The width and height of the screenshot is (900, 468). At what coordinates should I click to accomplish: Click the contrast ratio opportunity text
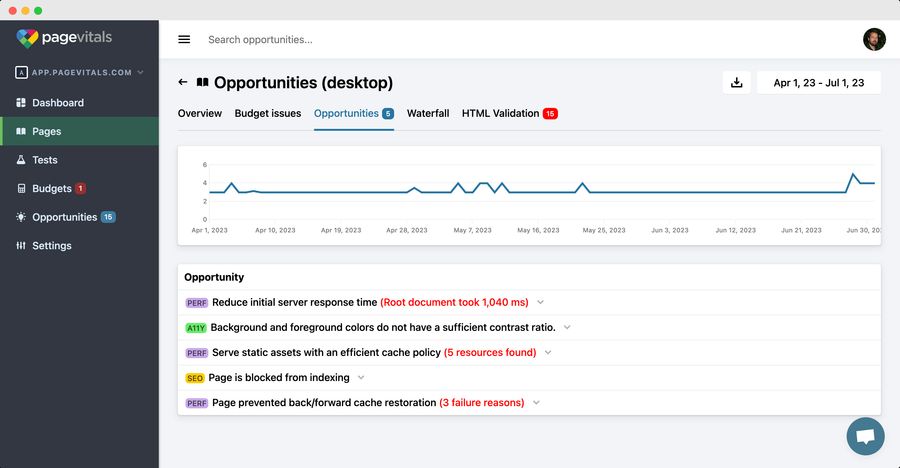[383, 327]
